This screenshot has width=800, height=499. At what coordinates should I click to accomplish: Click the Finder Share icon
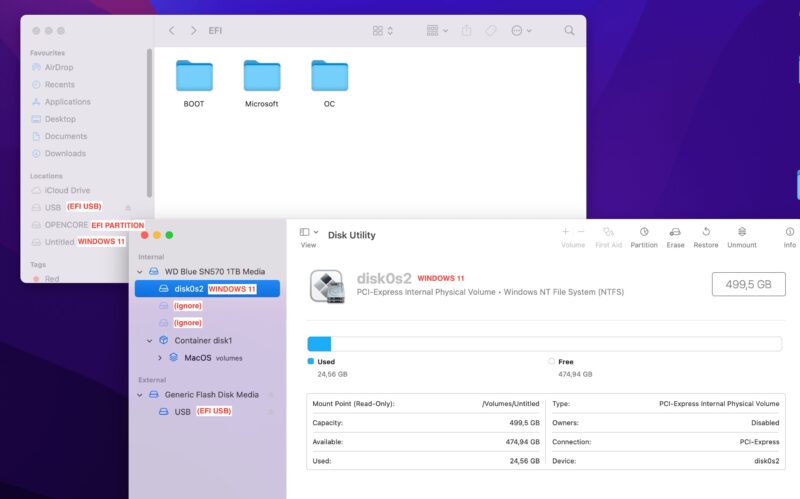pos(466,31)
